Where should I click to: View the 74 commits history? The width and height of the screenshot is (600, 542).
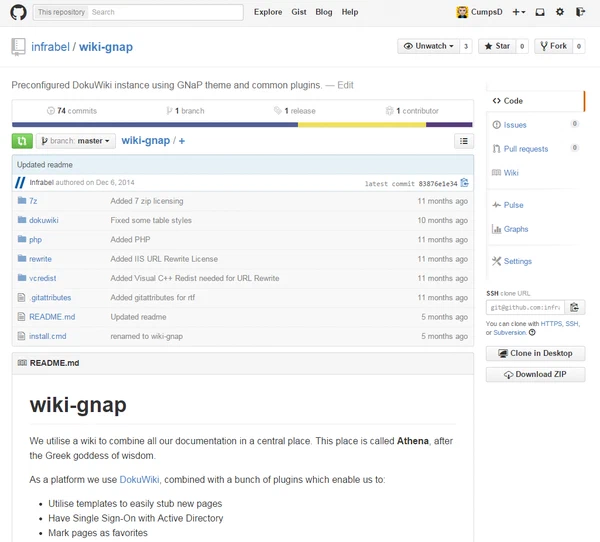pyautogui.click(x=72, y=111)
